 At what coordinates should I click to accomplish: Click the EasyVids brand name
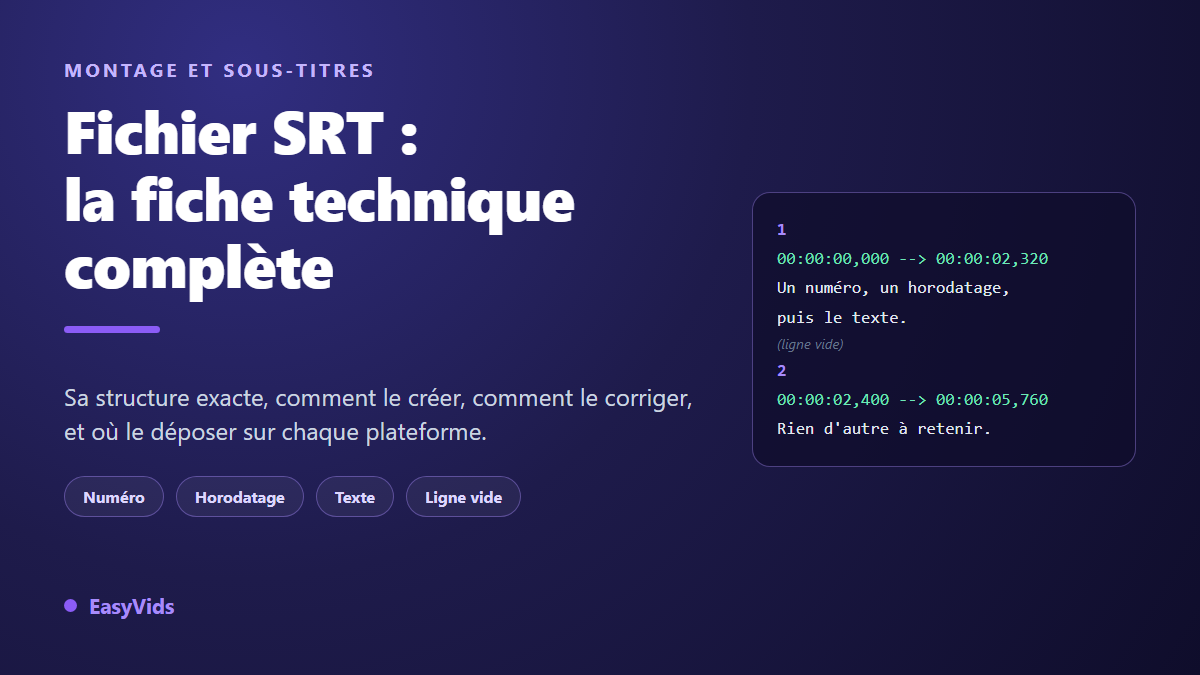click(131, 606)
